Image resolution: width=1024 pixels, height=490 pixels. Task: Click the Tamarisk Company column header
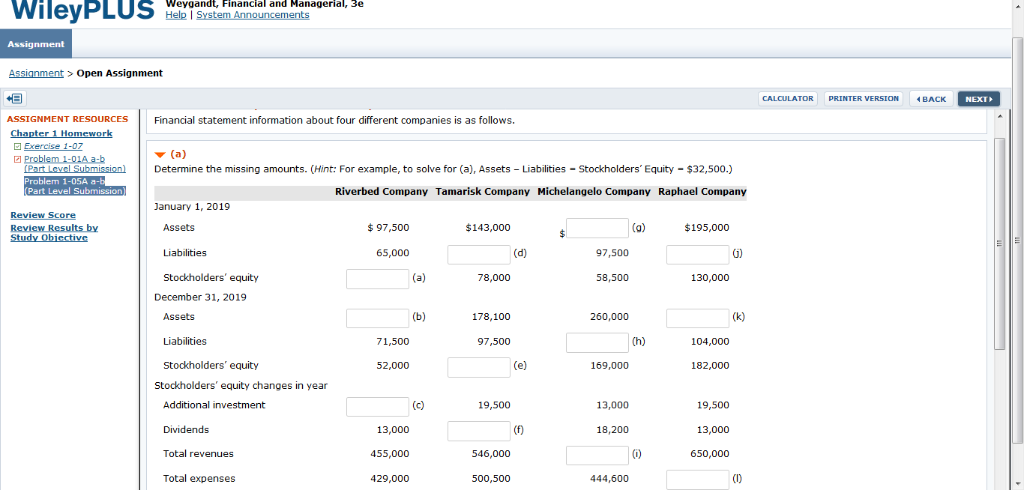[483, 191]
